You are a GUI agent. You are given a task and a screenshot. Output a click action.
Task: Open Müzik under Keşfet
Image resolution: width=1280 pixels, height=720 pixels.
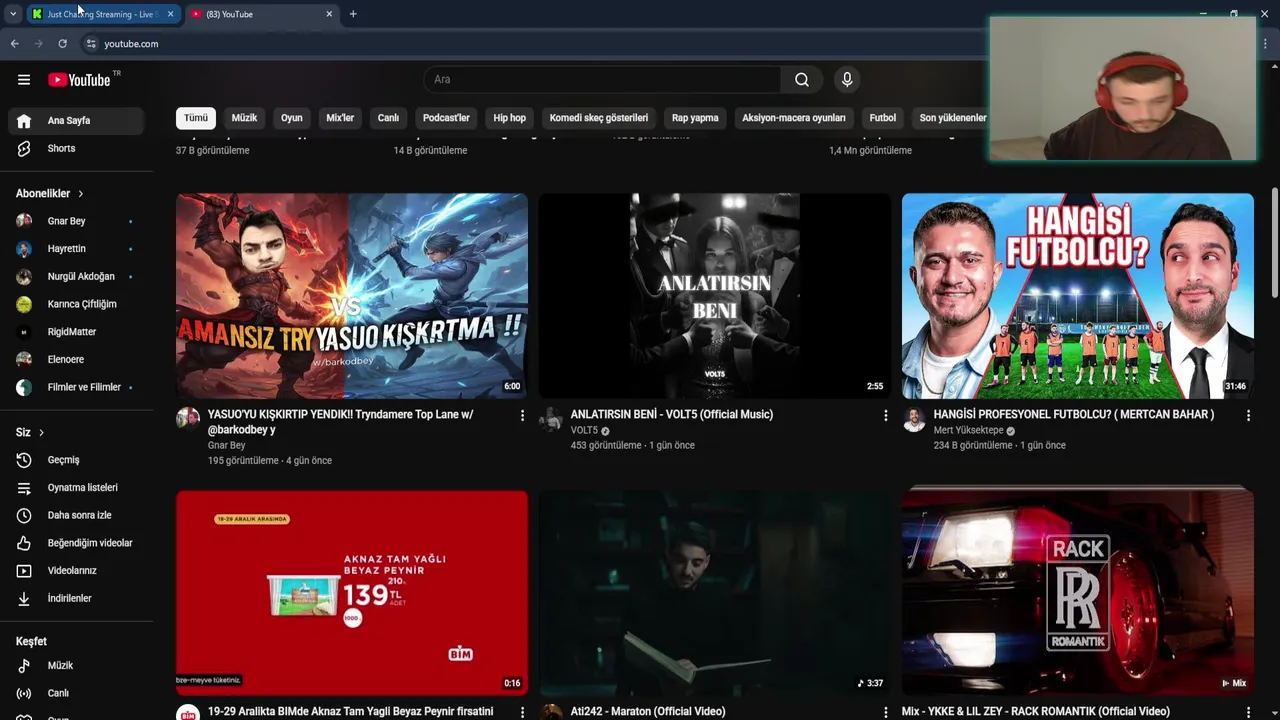pos(76,665)
